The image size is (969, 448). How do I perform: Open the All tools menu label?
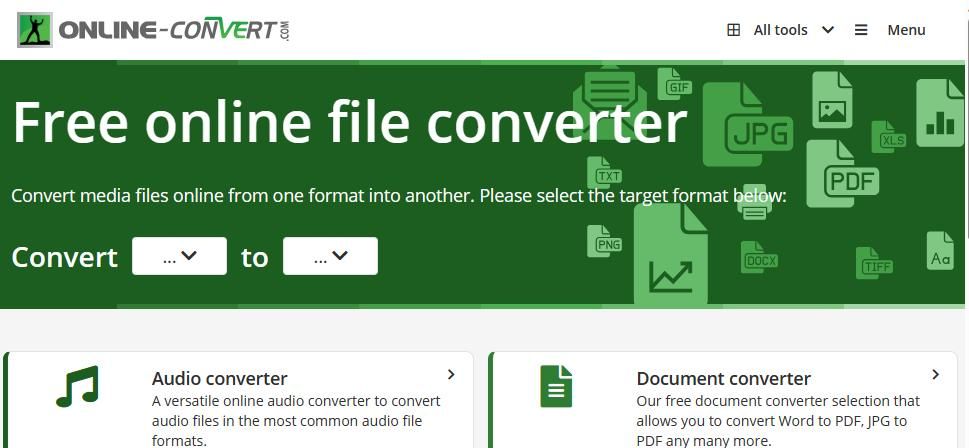(x=781, y=30)
